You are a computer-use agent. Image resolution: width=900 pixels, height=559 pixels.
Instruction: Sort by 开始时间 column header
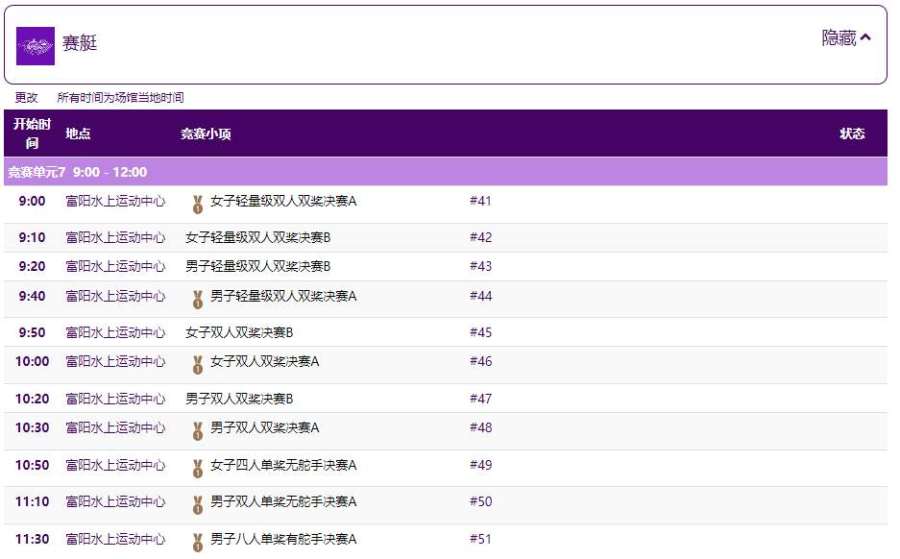point(32,133)
